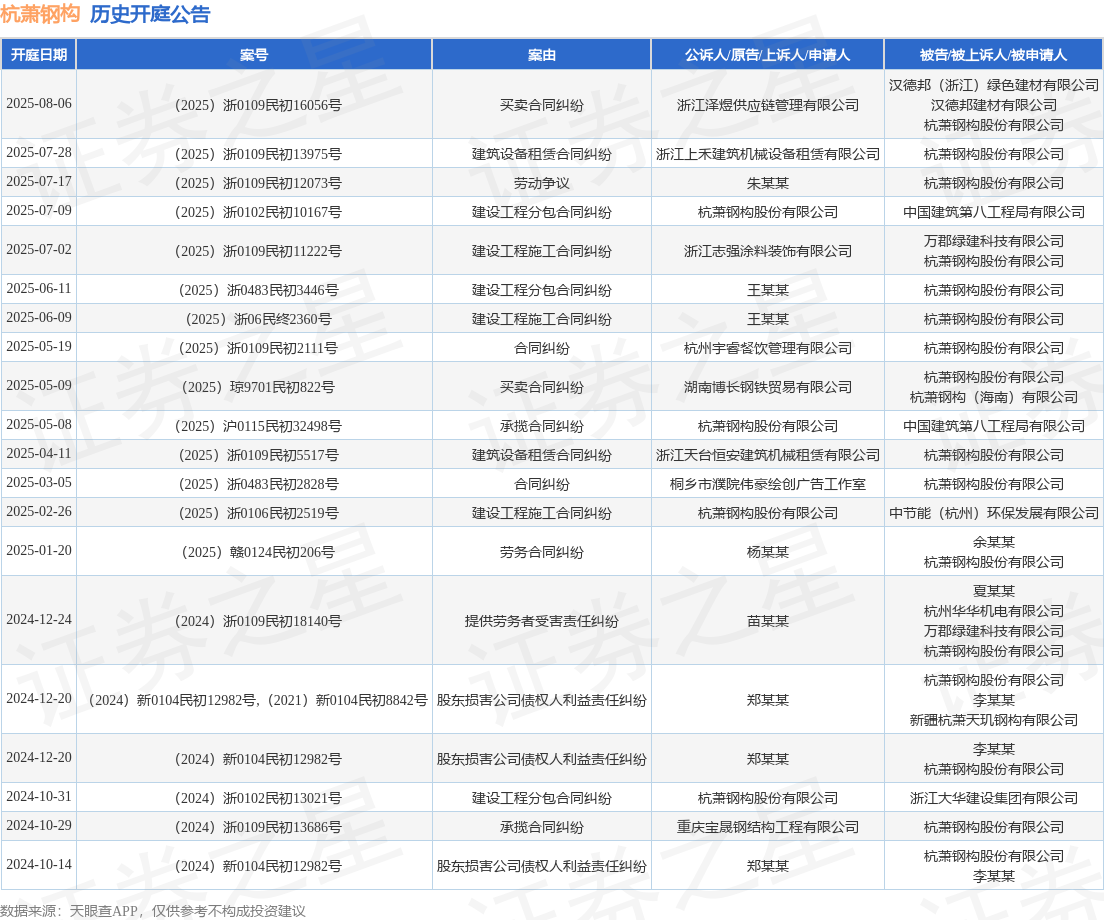The height and width of the screenshot is (920, 1104).
Task: Click the 杭萧钢构 title text
Action: point(40,14)
